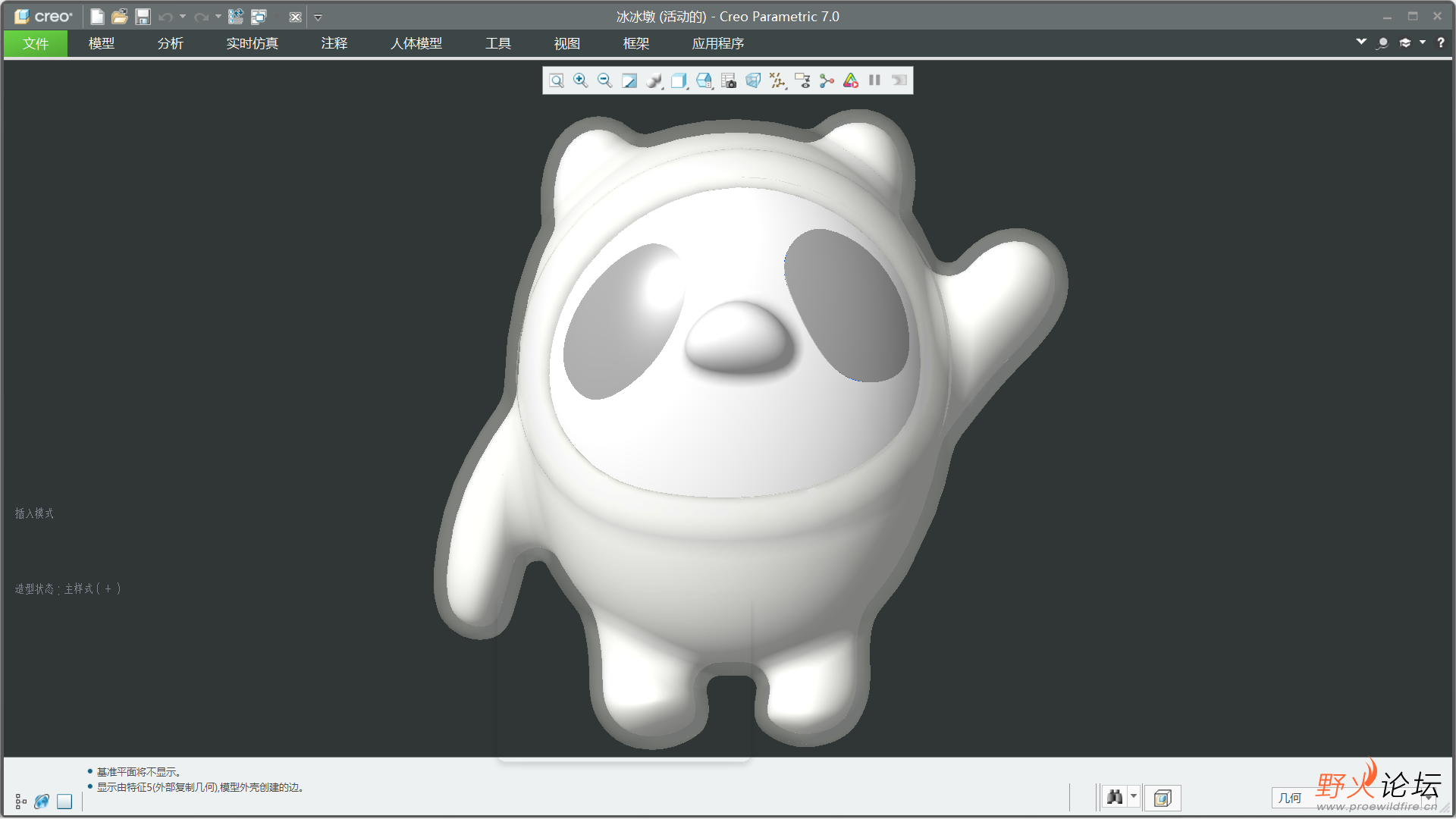Toggle the browser globe icon in status bar
The width and height of the screenshot is (1456, 819).
point(42,802)
